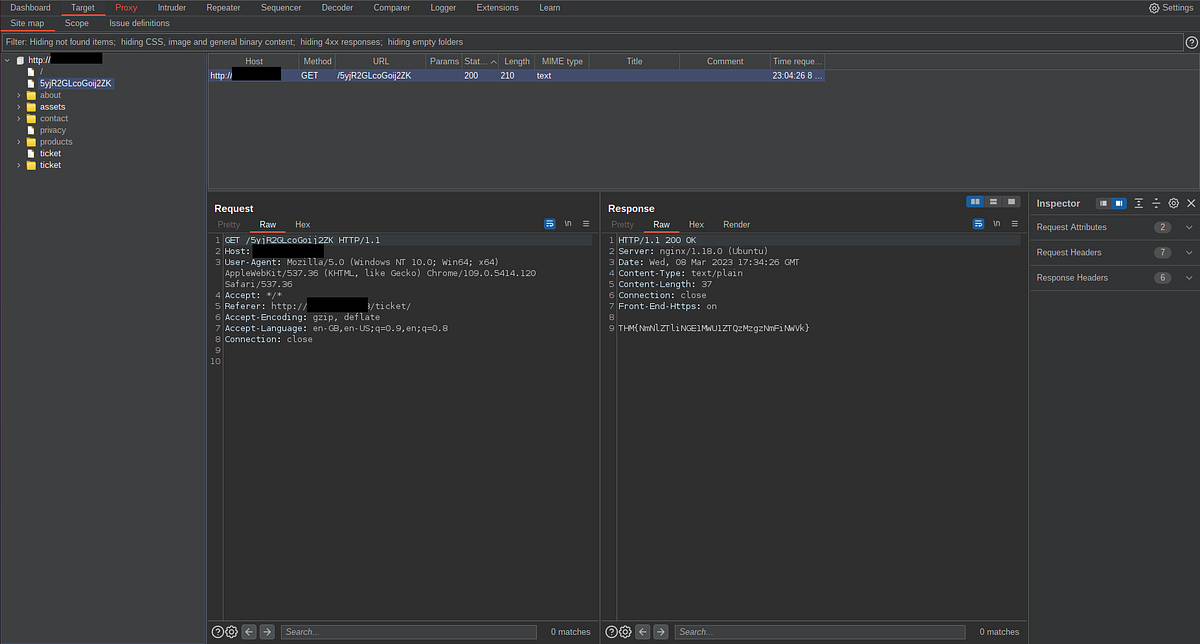The image size is (1200, 644).
Task: Show non-printable characters in the Response editor
Action: 996,224
